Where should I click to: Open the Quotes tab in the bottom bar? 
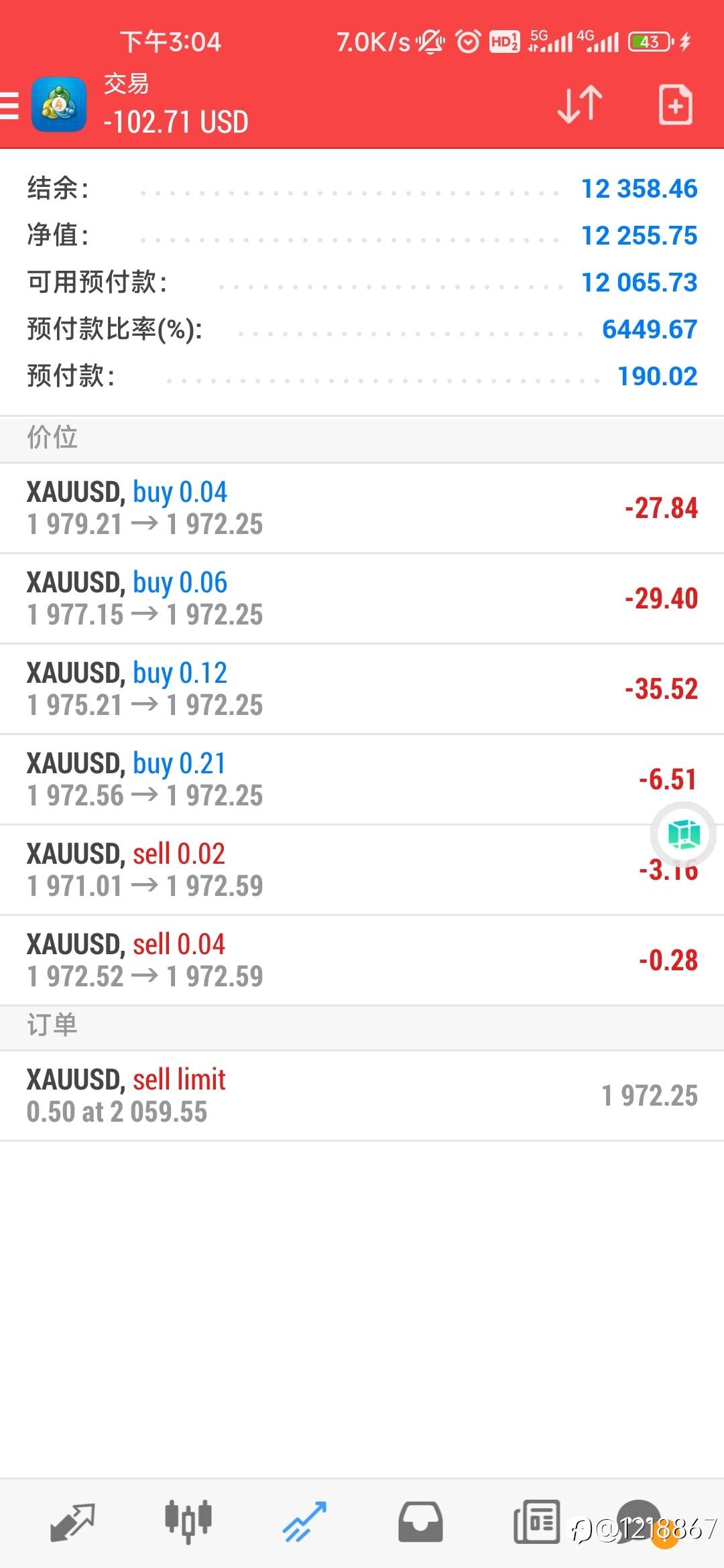(x=72, y=1522)
